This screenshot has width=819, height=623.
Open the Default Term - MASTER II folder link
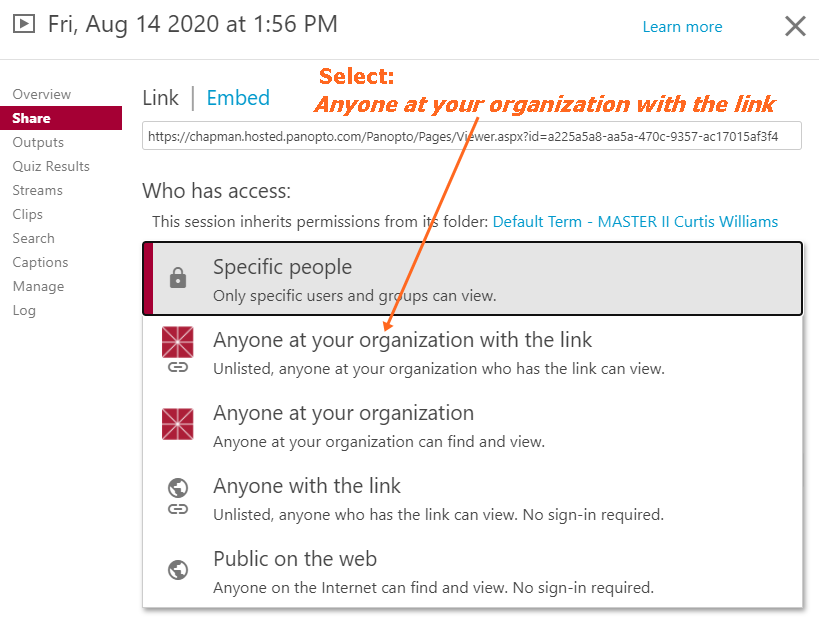[x=635, y=221]
